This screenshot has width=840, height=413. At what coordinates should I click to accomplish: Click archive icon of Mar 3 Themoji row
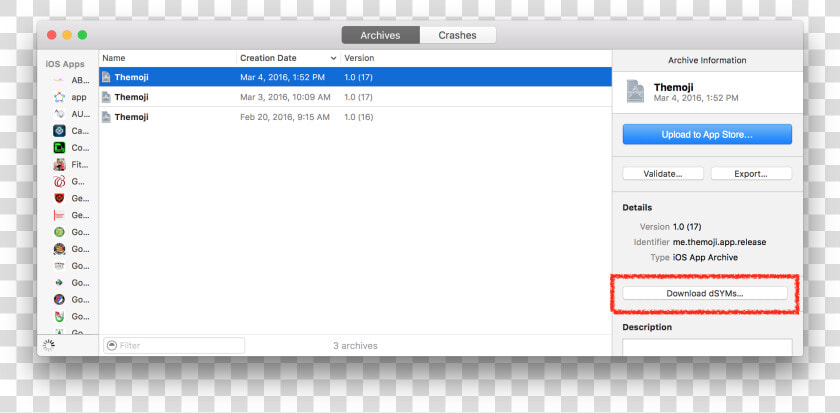(x=106, y=97)
